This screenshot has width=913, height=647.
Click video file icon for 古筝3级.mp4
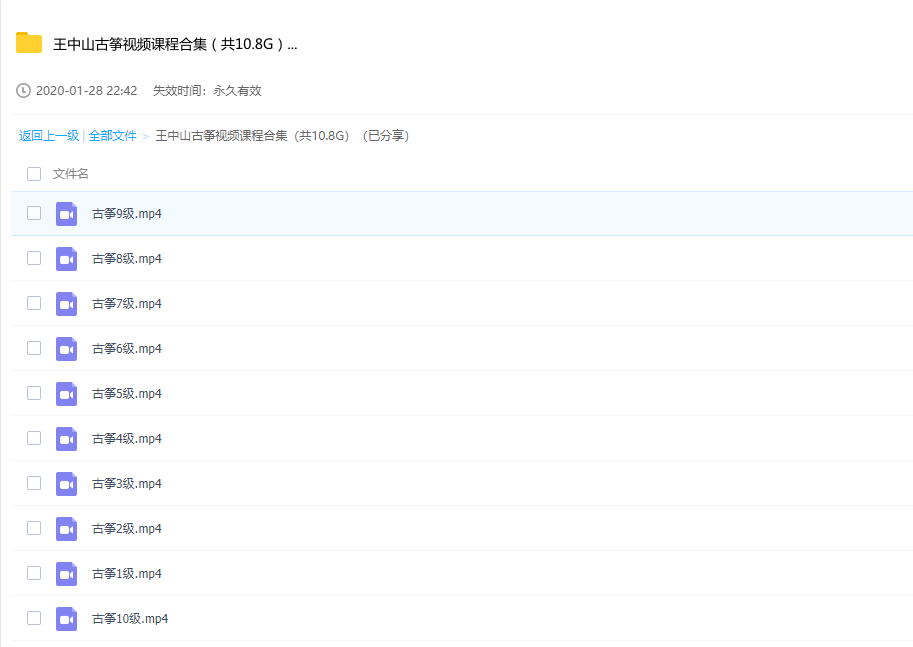pyautogui.click(x=66, y=484)
